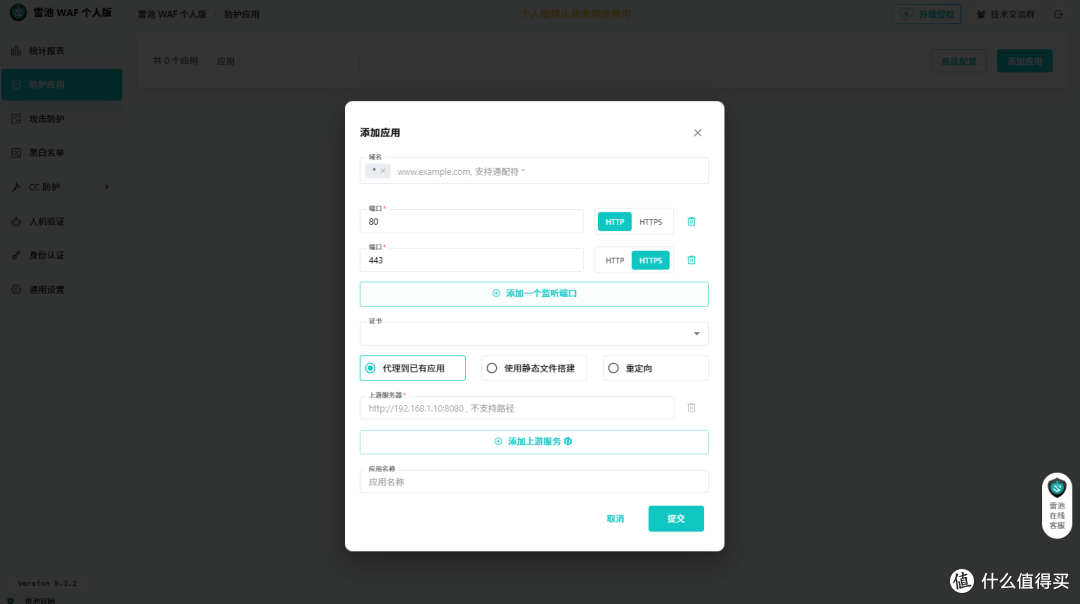
Task: Open 技术交流群 link in header
Action: coord(1006,14)
